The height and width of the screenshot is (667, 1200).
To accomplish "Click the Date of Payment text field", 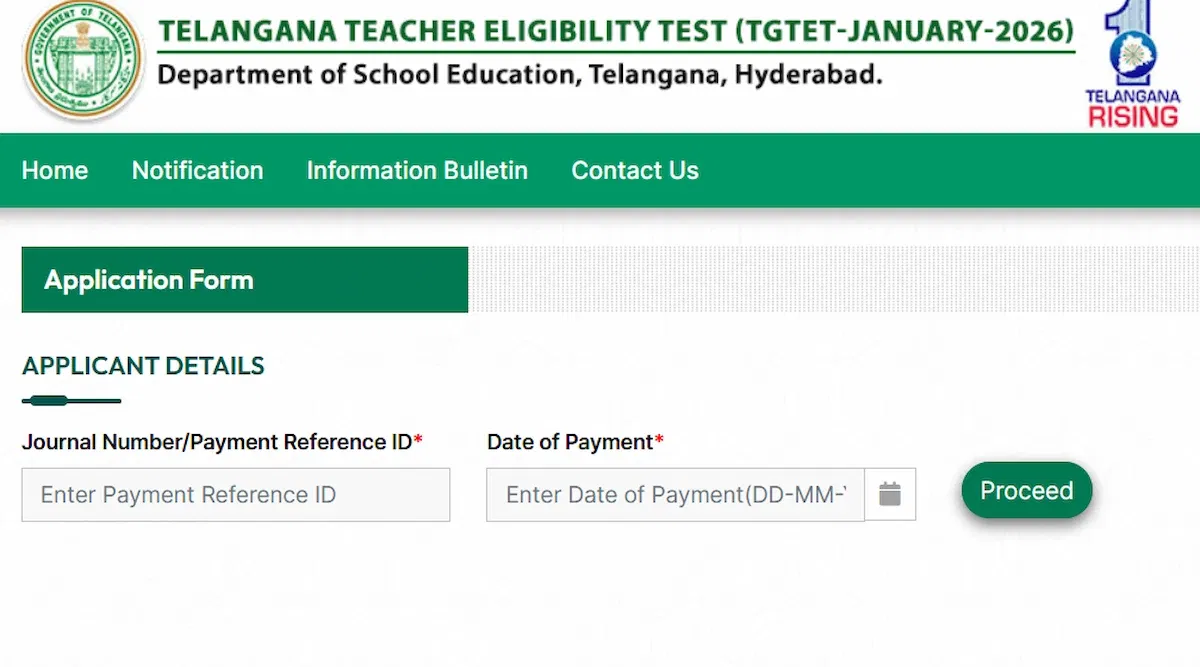I will click(675, 494).
